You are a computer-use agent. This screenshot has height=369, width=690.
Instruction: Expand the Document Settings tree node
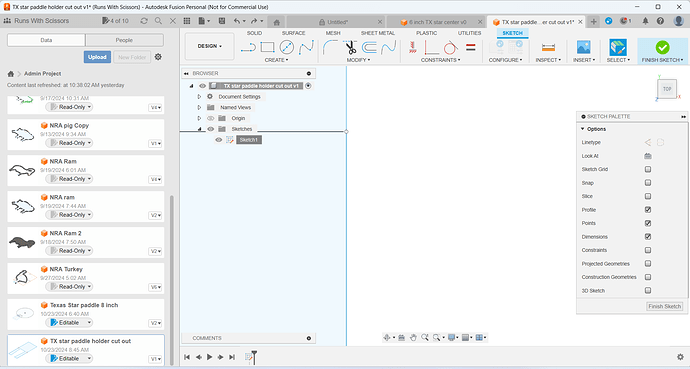point(199,97)
